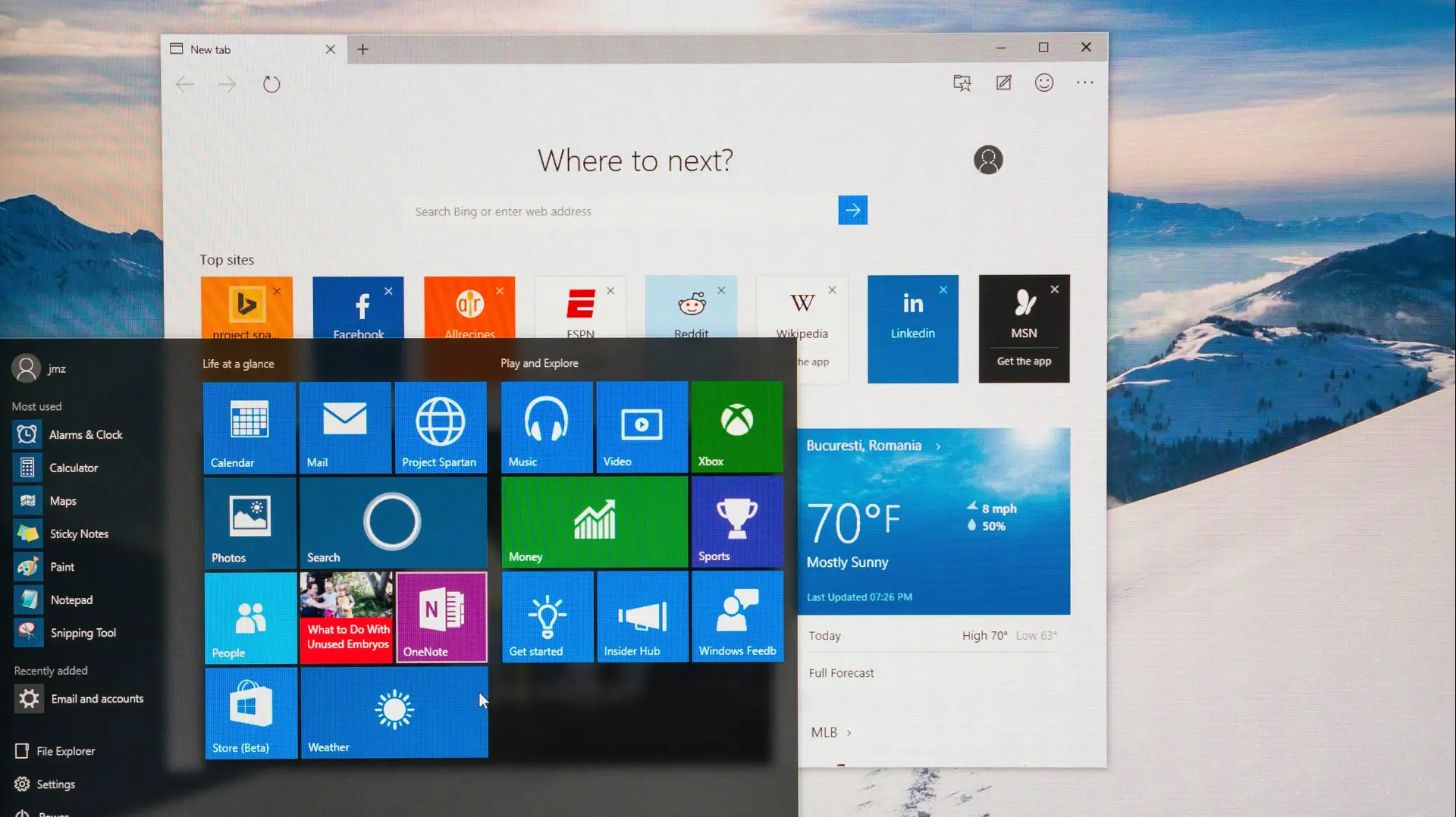
Task: Open the Music tile
Action: [x=547, y=427]
